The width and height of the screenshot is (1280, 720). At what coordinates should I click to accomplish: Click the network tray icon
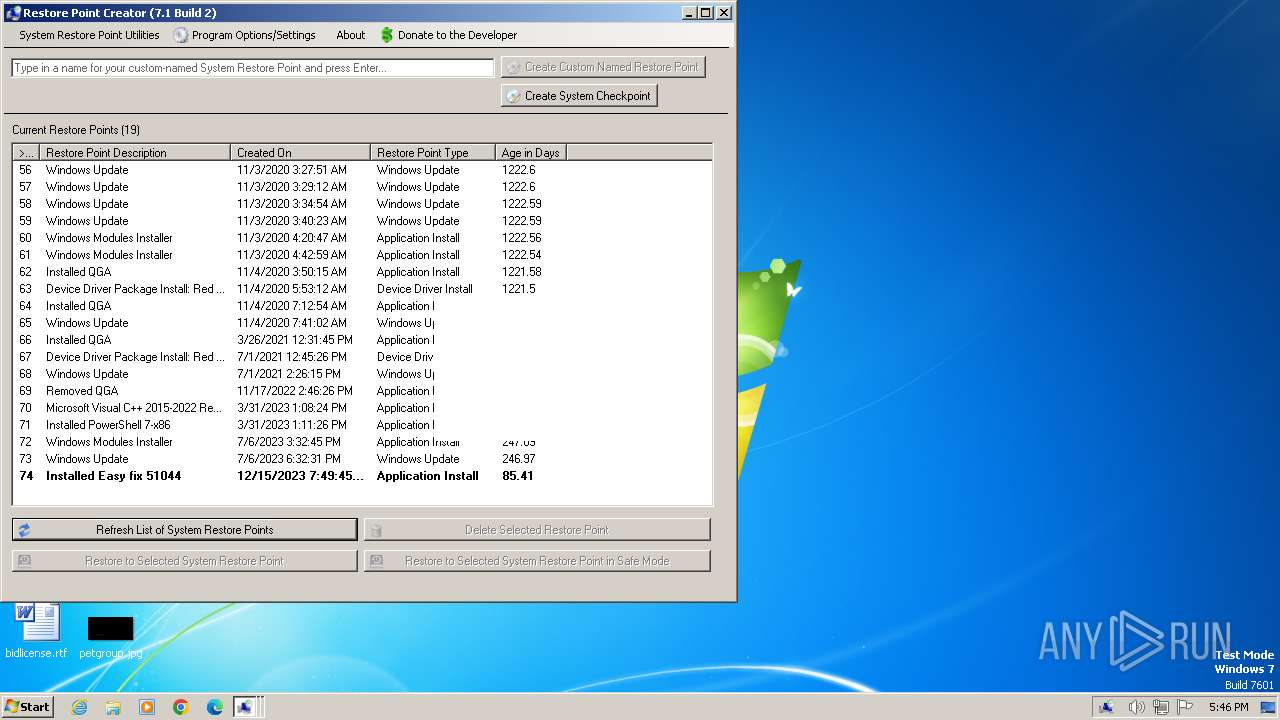tap(1160, 707)
